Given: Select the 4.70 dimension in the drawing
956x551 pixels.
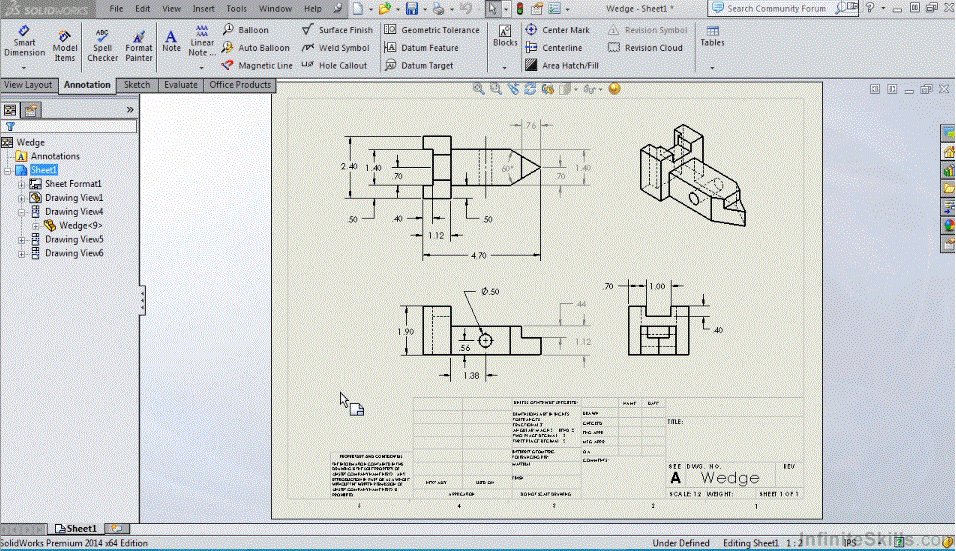Looking at the screenshot, I should coord(479,256).
